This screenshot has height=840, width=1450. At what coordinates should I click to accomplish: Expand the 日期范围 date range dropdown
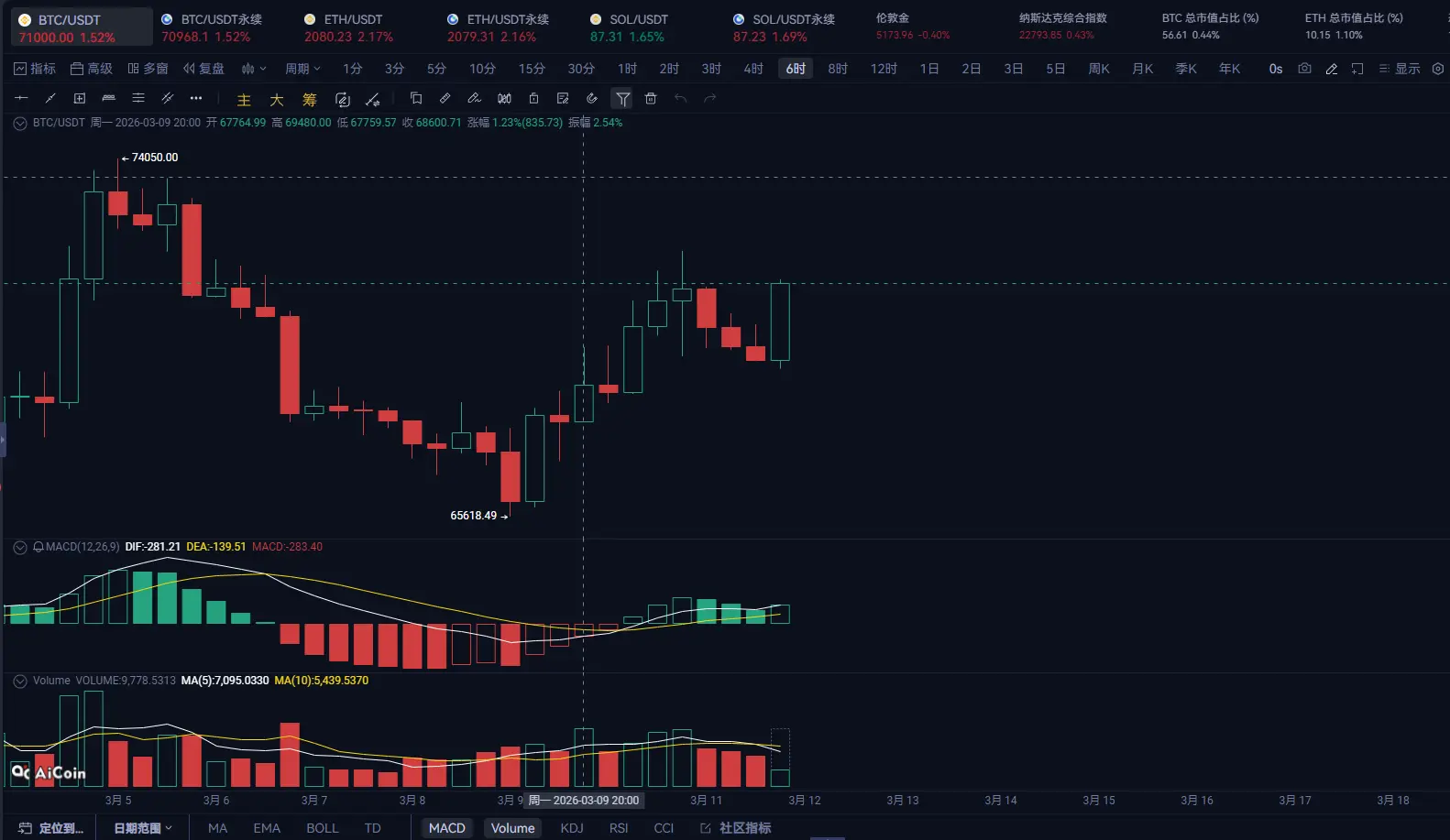(143, 828)
